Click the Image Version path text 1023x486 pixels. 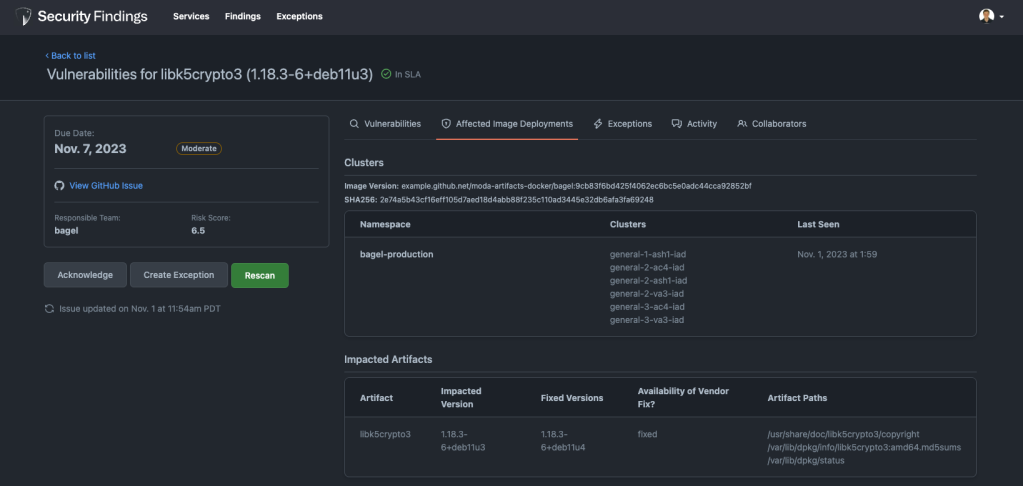[x=576, y=186]
